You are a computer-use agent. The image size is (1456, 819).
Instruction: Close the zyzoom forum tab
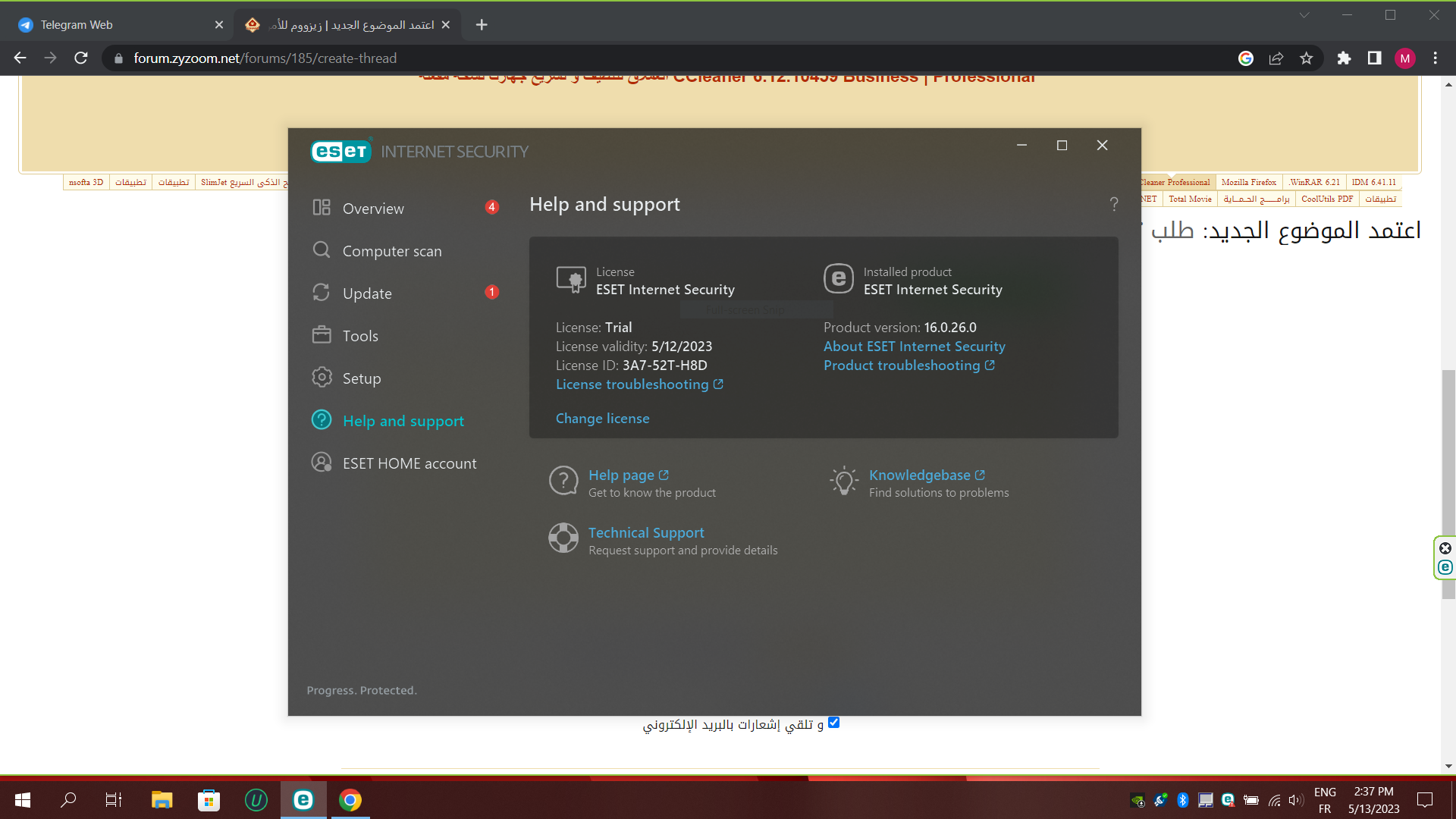point(446,25)
